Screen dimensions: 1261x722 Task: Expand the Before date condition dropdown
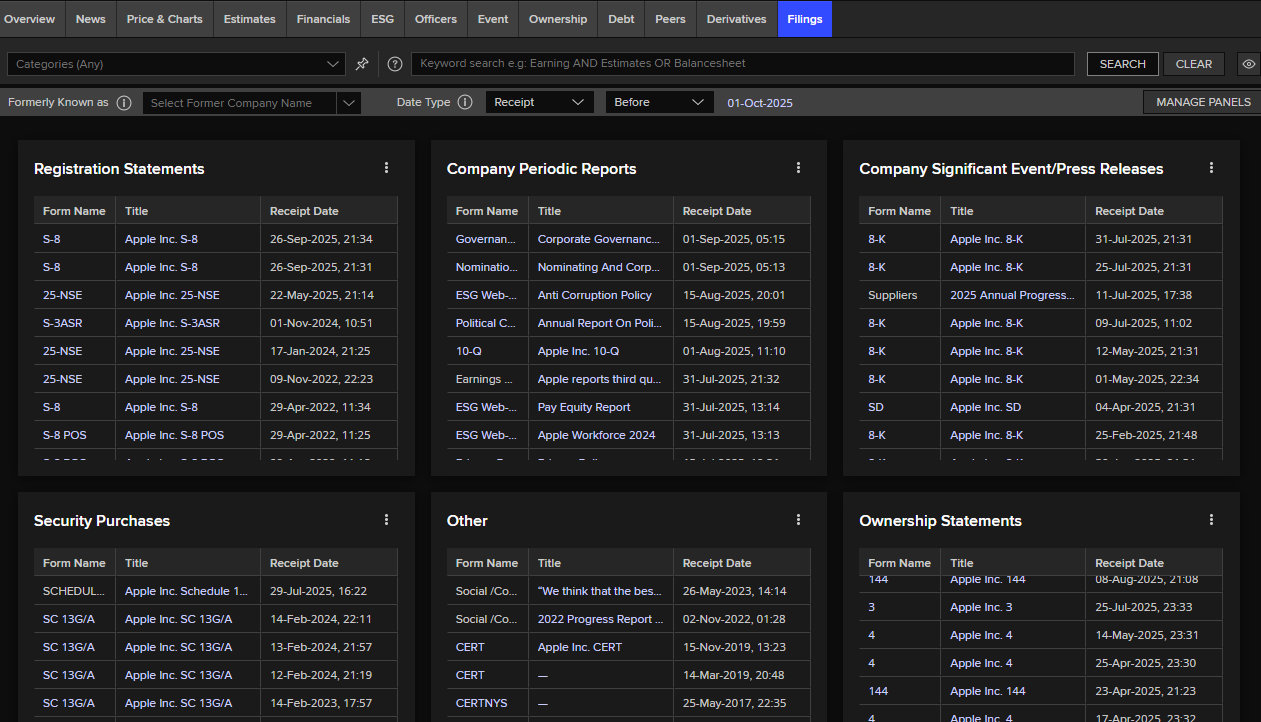(x=659, y=102)
